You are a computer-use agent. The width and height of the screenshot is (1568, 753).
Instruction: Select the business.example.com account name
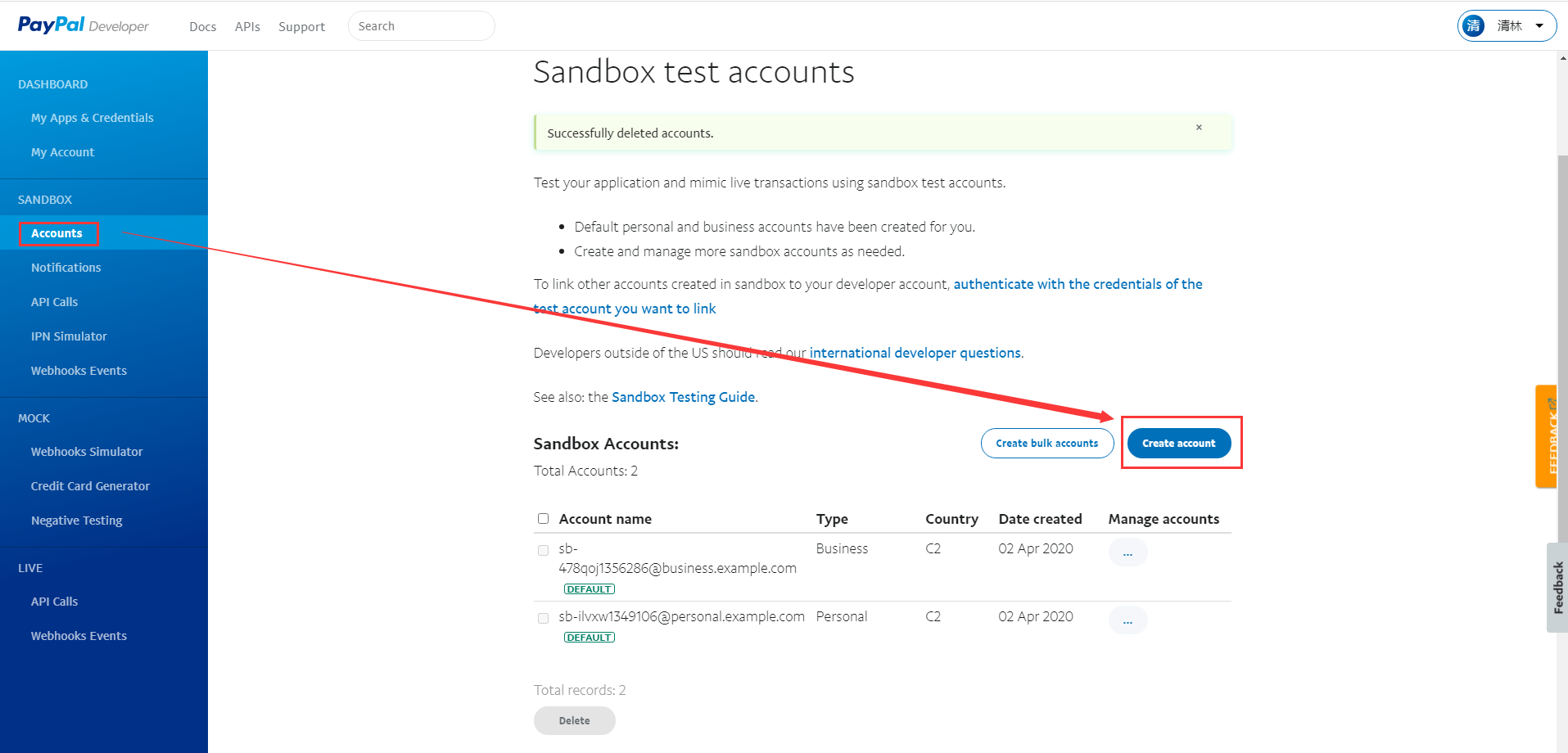(x=678, y=558)
